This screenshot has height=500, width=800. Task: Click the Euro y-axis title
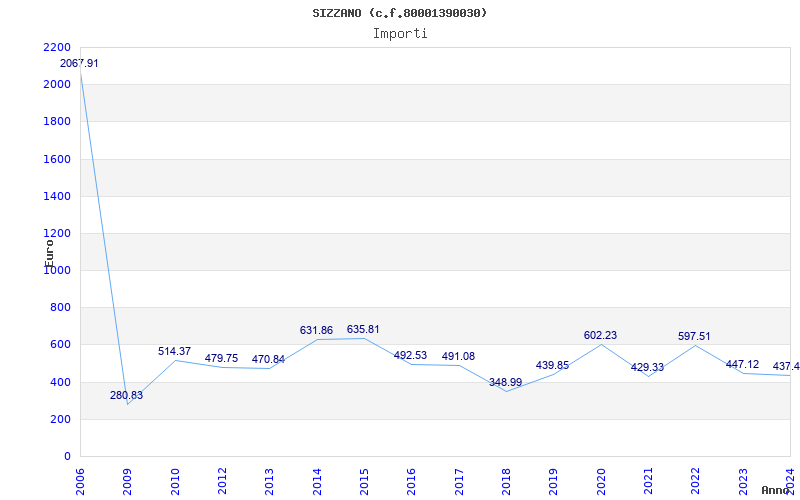[x=49, y=252]
